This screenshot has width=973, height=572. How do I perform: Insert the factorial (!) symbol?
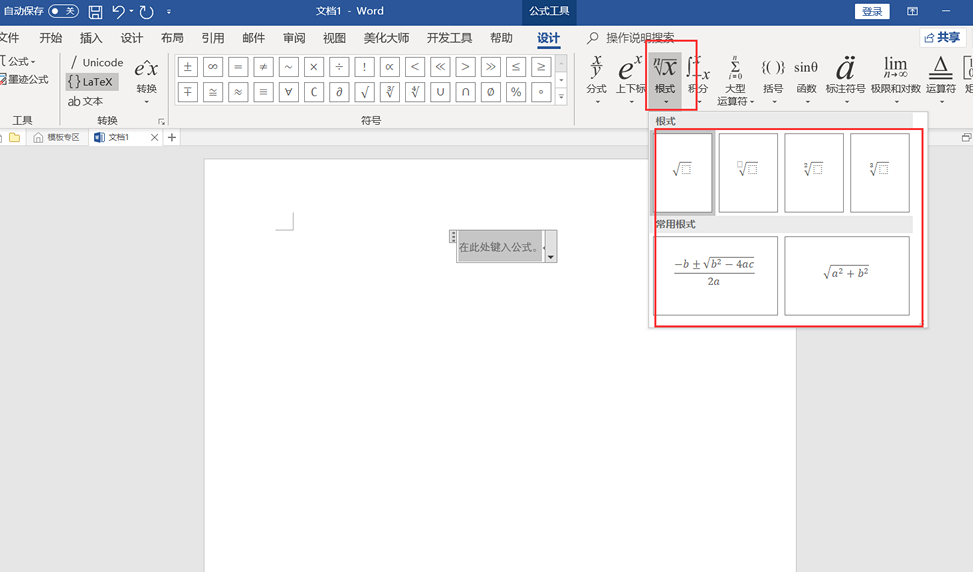(364, 66)
